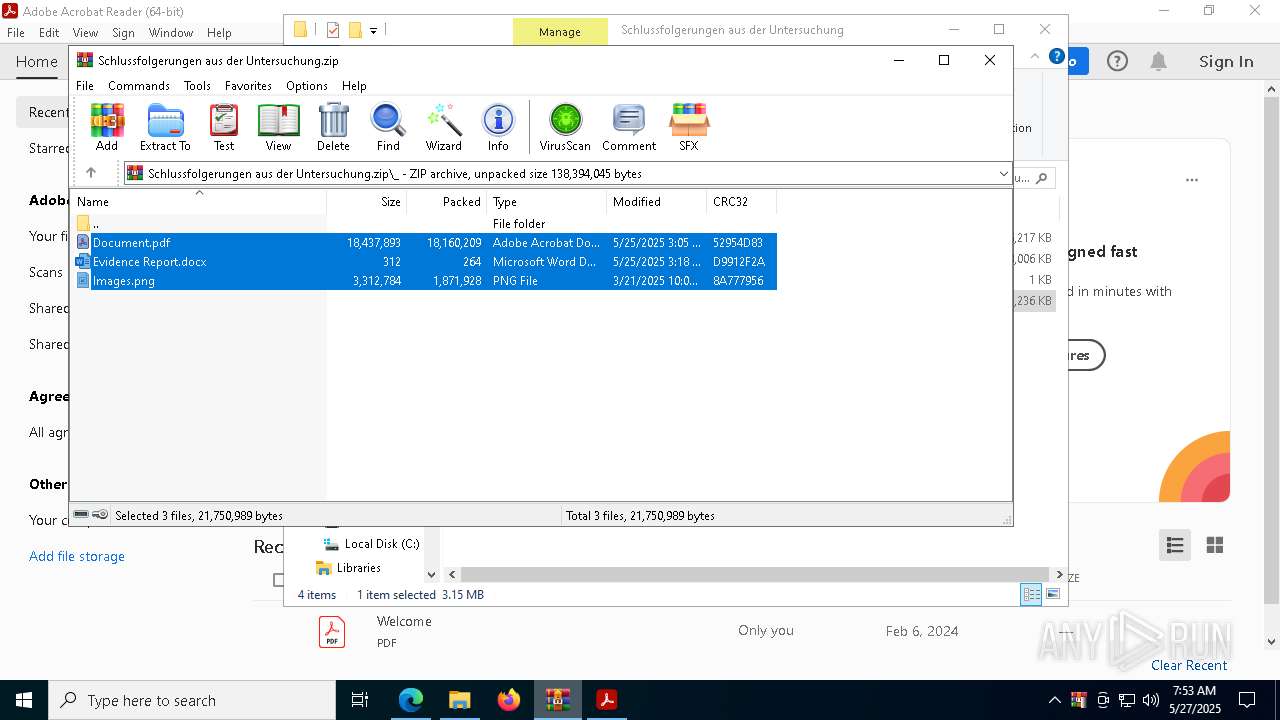Open Task View on taskbar

tap(360, 700)
